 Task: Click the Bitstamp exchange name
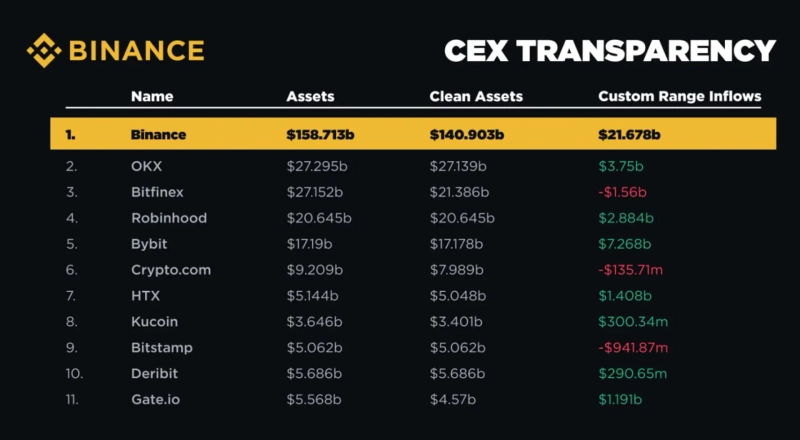click(161, 348)
